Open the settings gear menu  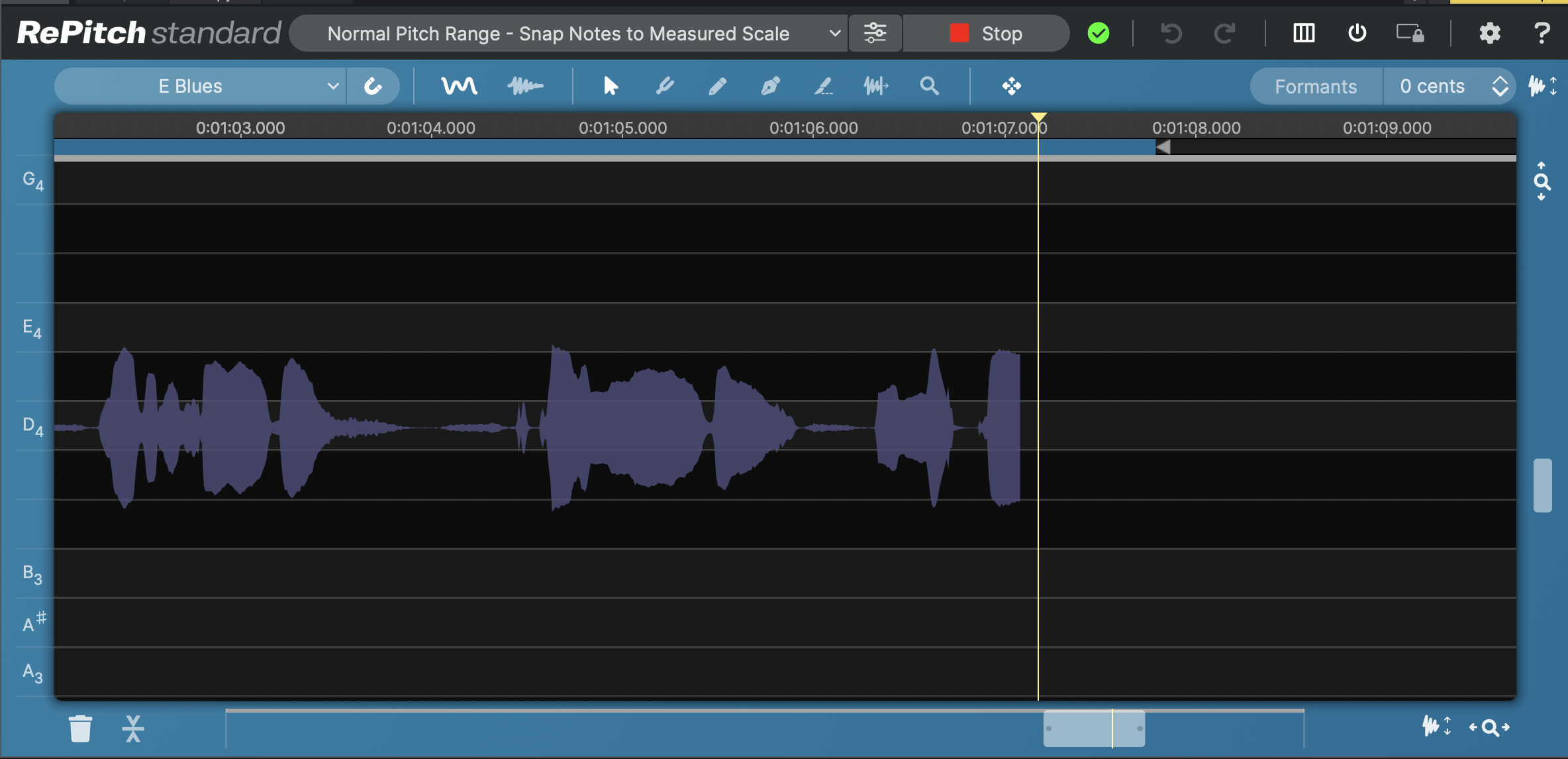[x=1489, y=33]
